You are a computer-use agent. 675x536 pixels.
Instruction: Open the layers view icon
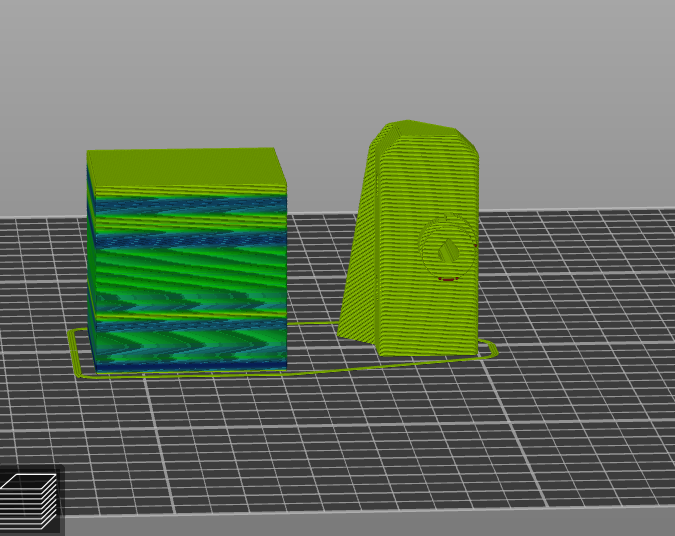tap(29, 500)
